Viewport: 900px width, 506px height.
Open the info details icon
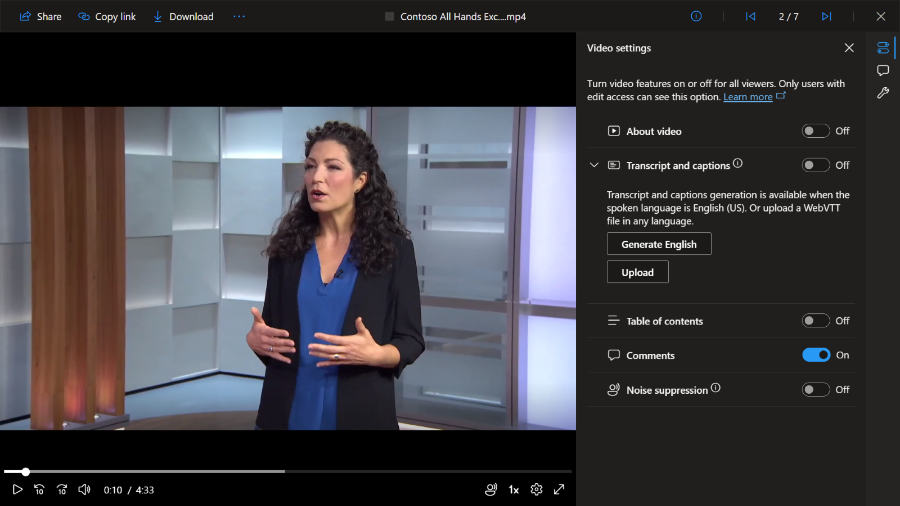tap(696, 16)
